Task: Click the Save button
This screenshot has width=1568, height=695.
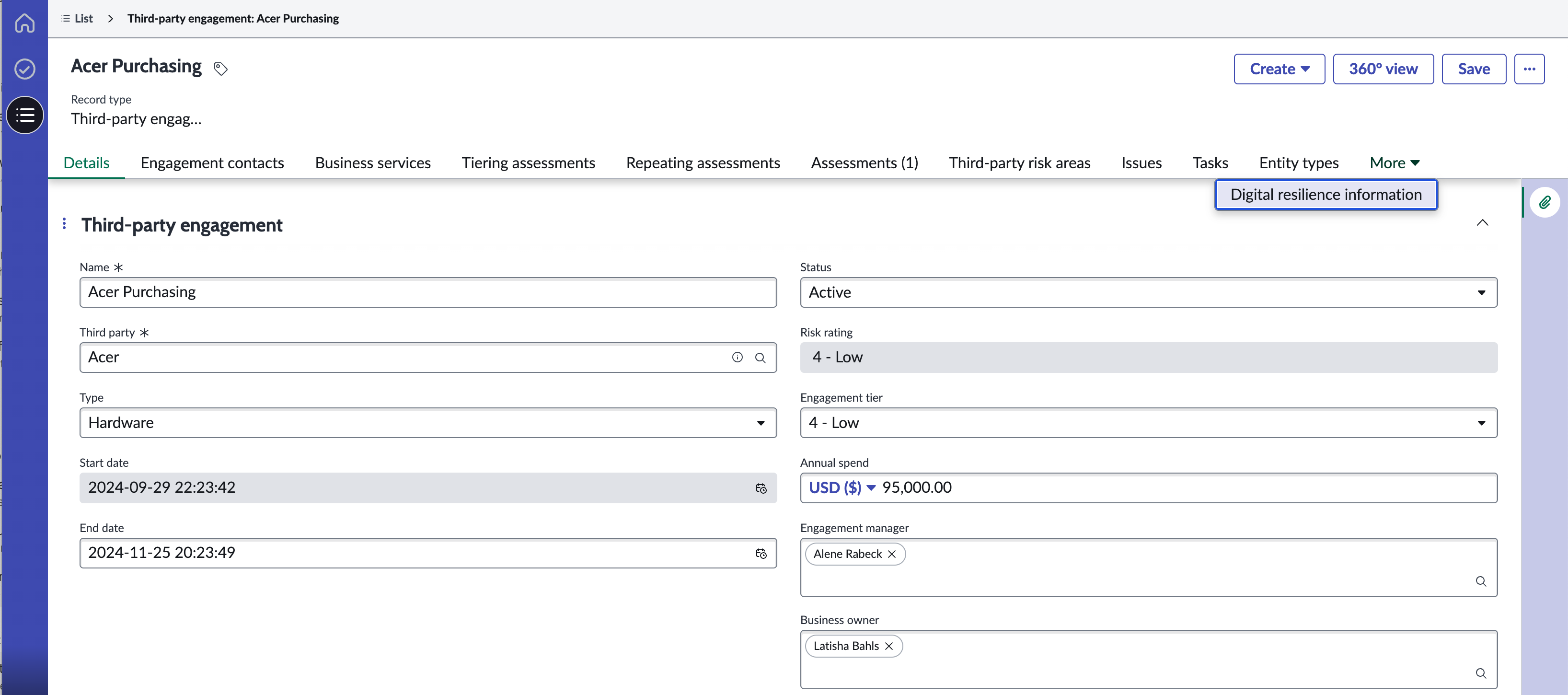Action: [x=1473, y=69]
